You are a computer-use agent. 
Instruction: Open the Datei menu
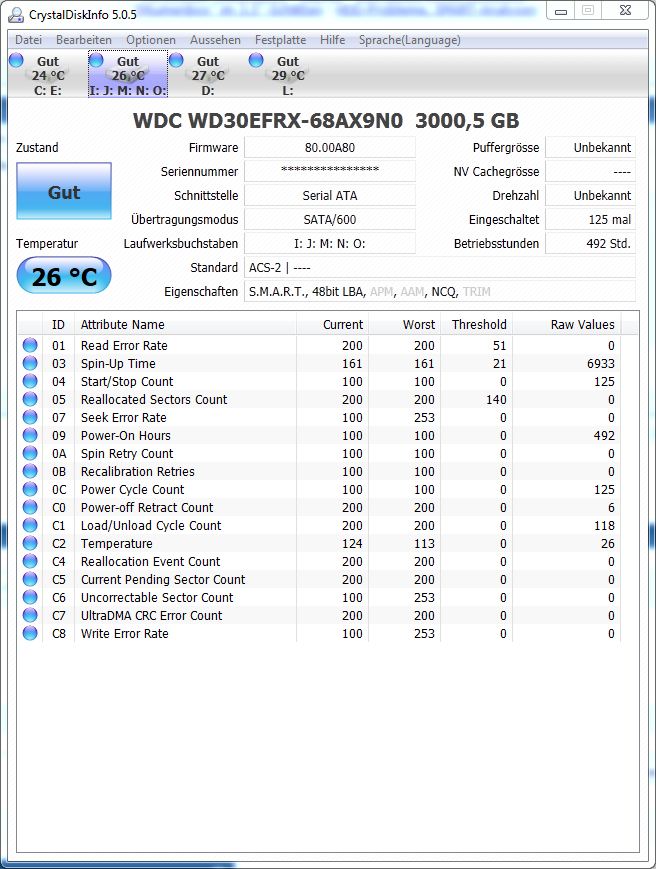click(x=28, y=40)
